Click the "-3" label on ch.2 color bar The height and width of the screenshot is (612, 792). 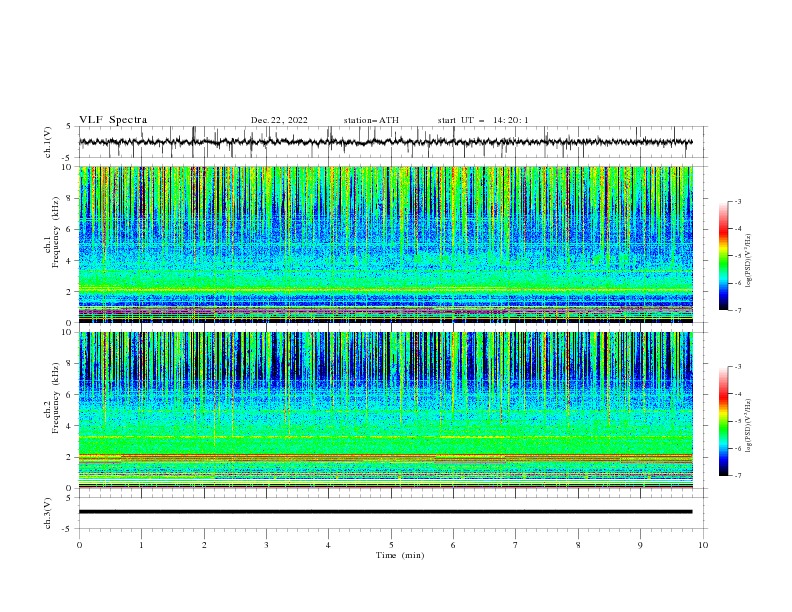tap(738, 367)
